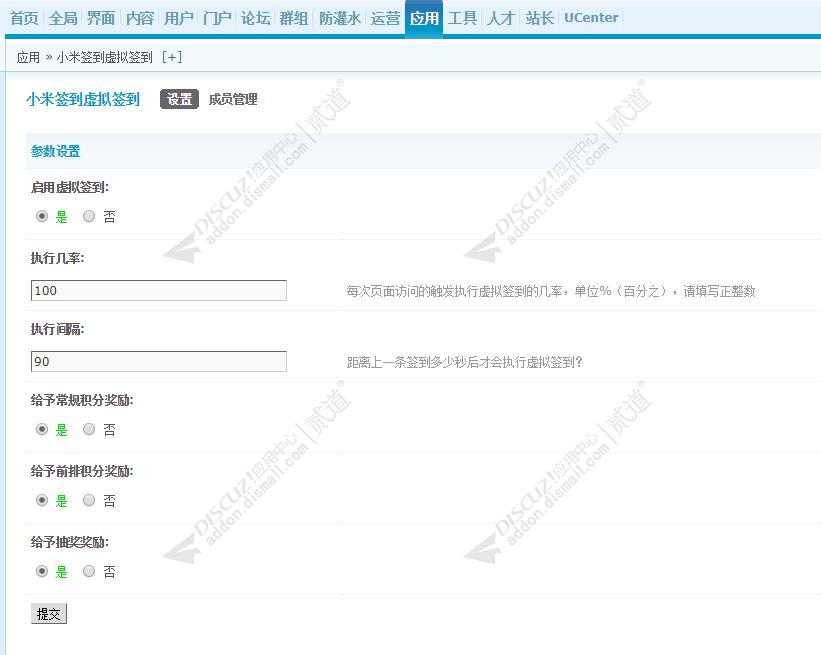This screenshot has width=821, height=655.
Task: Open the 运营 menu tab
Action: [x=385, y=18]
